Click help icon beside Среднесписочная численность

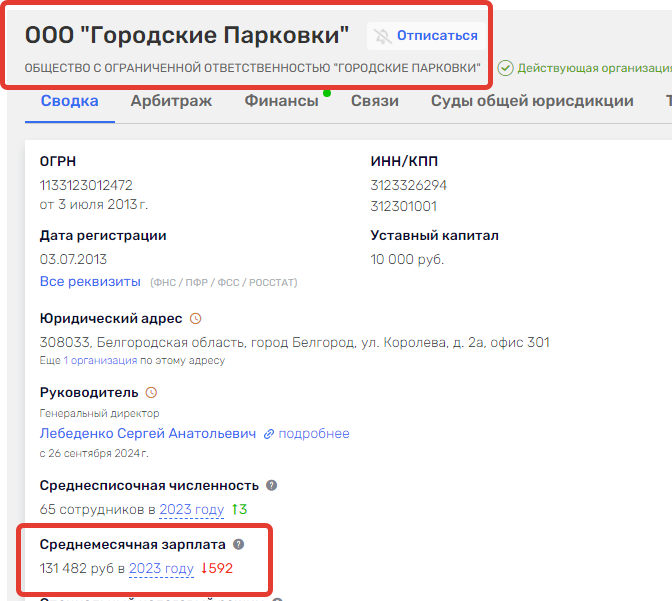271,486
